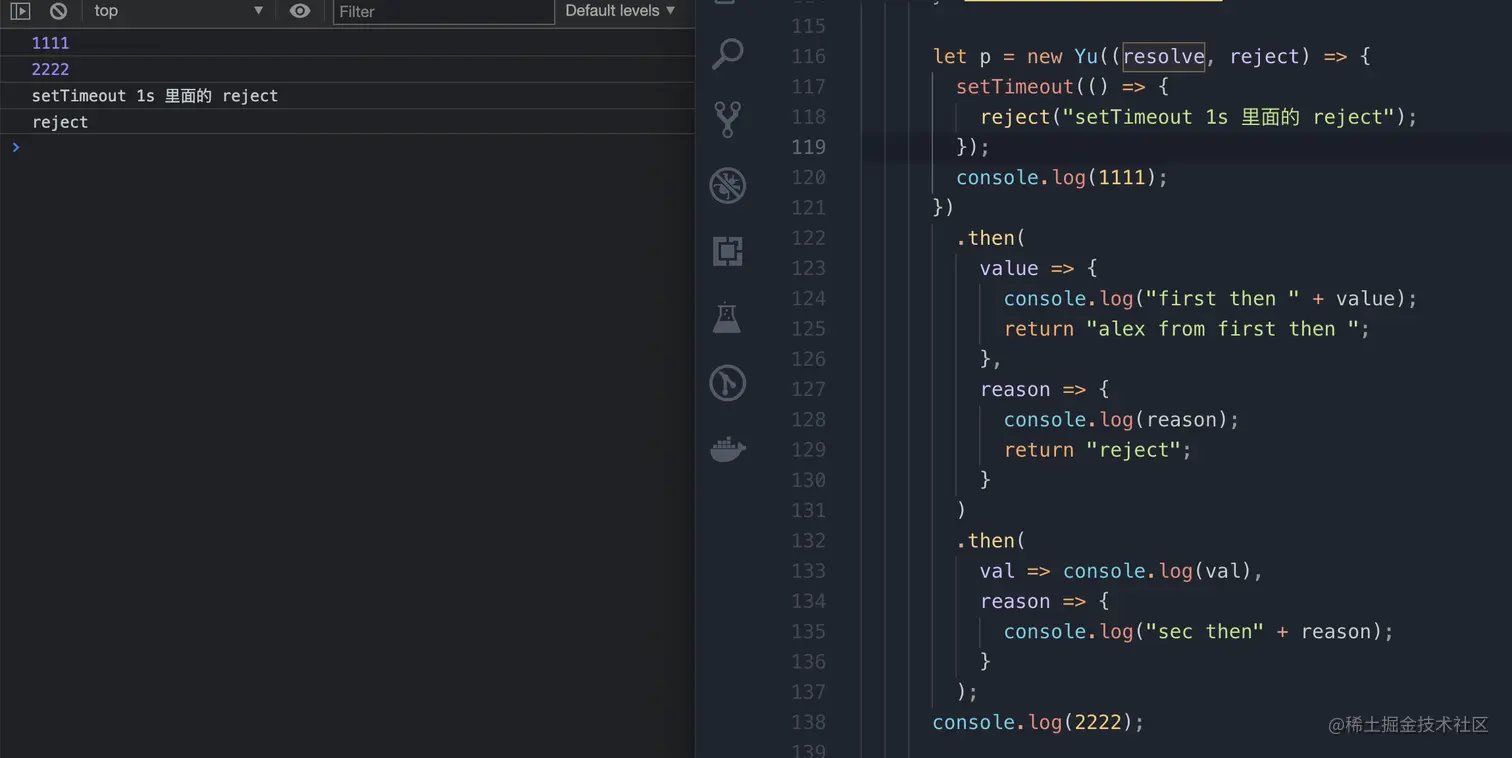Open the Run and Debug bug icon
The width and height of the screenshot is (1512, 758).
(x=727, y=185)
